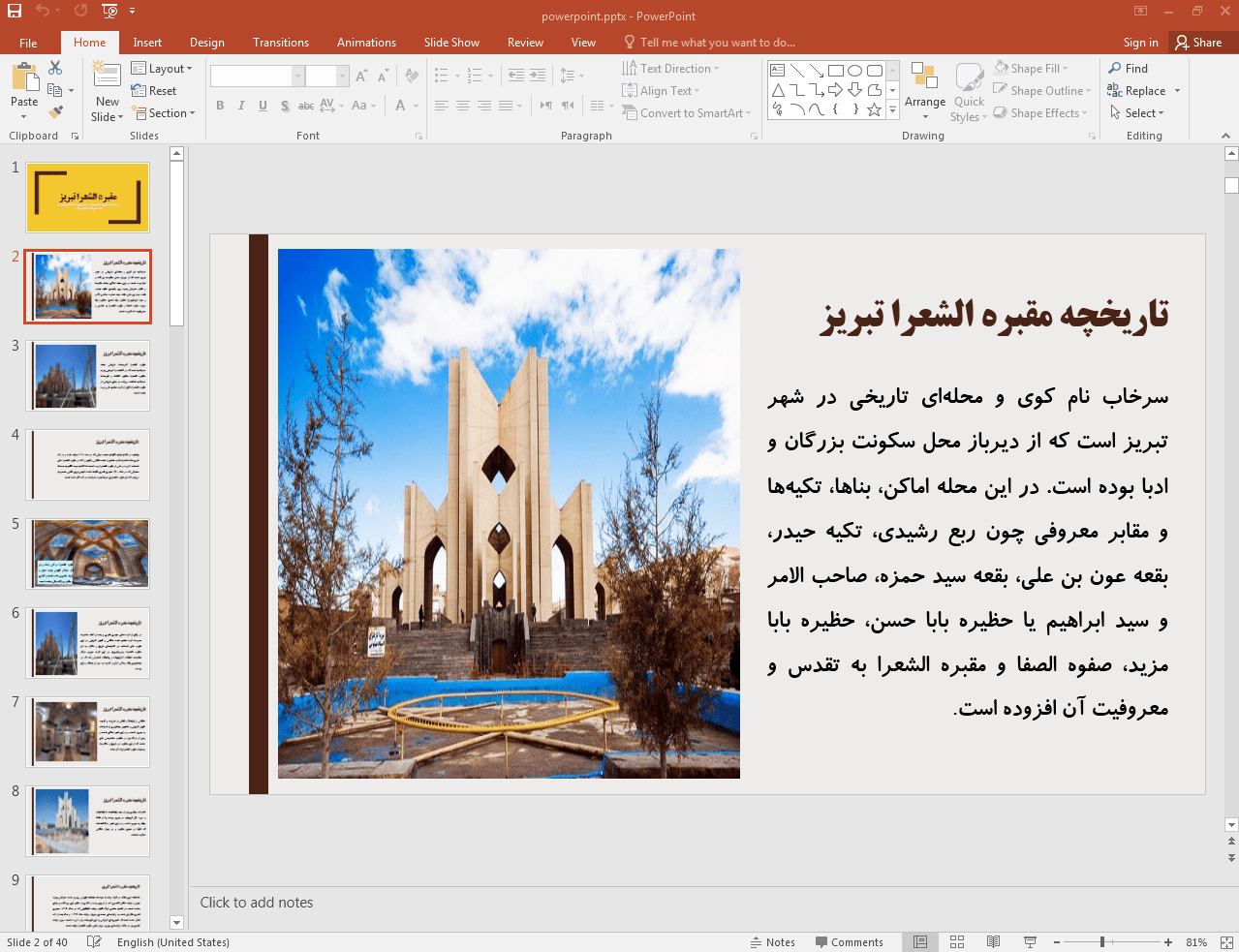The height and width of the screenshot is (952, 1239).
Task: Select slide 5 thumbnail
Action: (x=88, y=554)
